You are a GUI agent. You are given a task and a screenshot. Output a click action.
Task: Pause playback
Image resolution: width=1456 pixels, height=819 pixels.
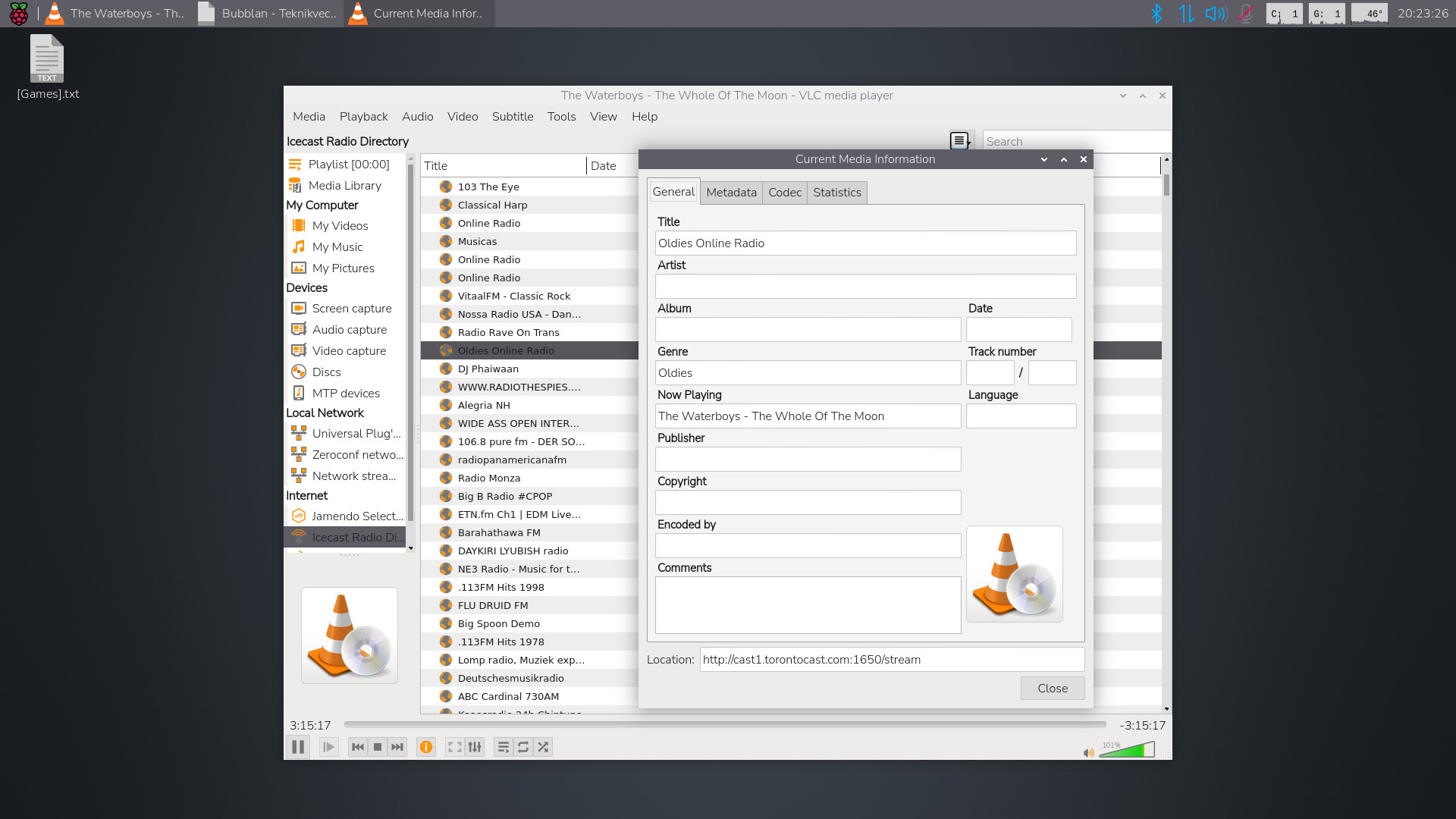pyautogui.click(x=298, y=747)
